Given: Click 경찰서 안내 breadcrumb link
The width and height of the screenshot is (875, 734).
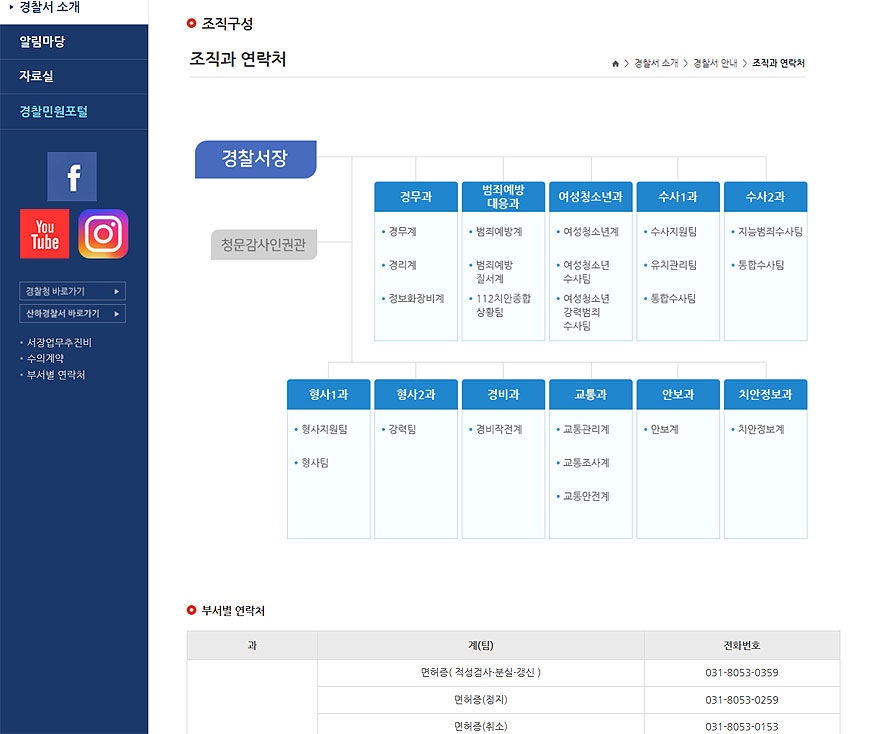Looking at the screenshot, I should pos(715,63).
